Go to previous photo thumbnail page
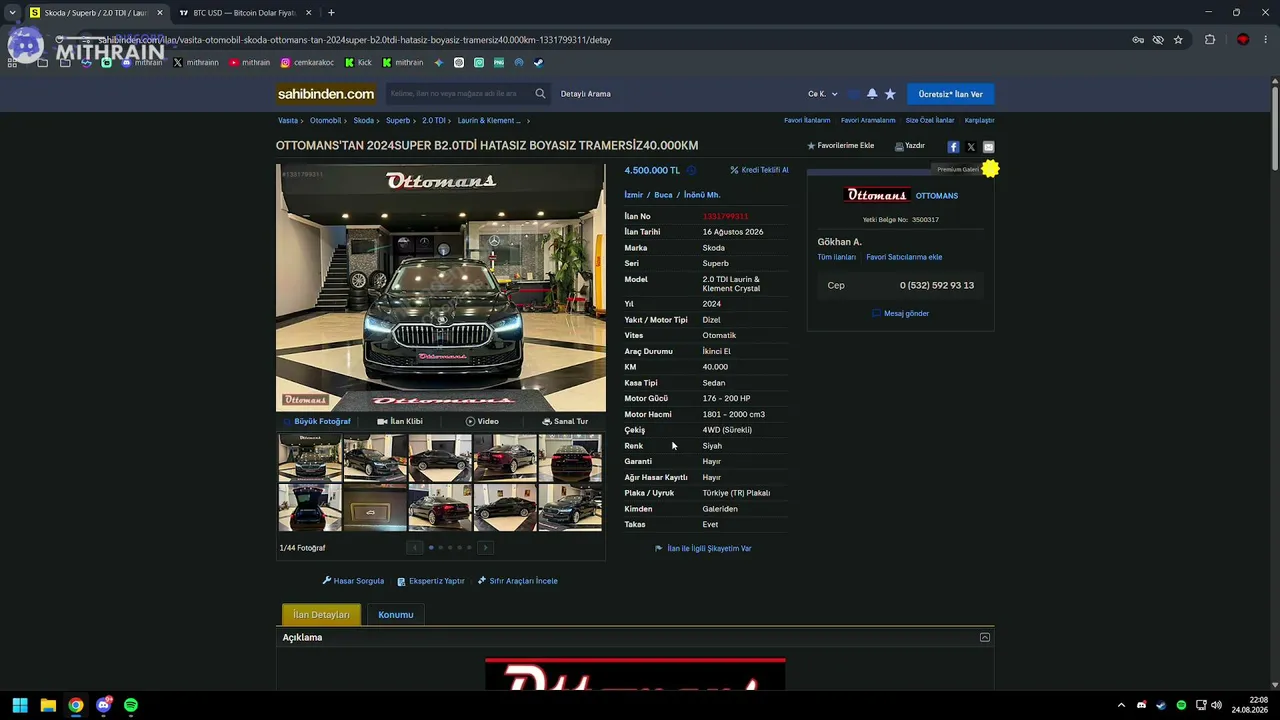Image resolution: width=1280 pixels, height=720 pixels. point(415,547)
